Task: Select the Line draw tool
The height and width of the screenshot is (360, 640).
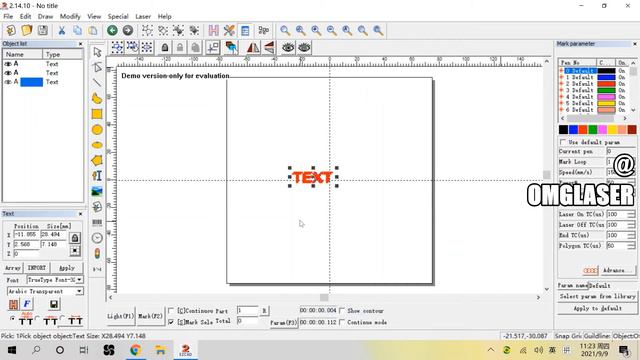Action: tap(97, 82)
